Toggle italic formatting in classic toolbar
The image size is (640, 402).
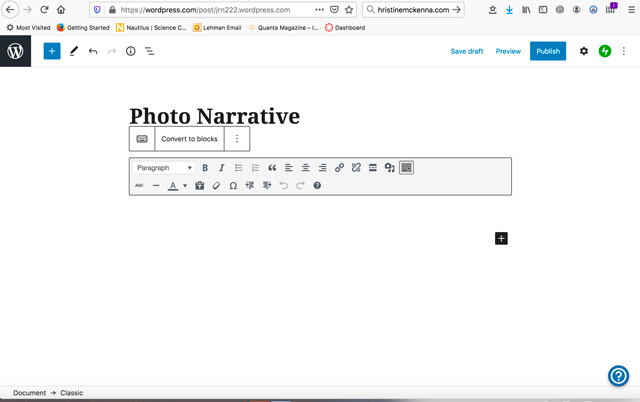pos(222,168)
